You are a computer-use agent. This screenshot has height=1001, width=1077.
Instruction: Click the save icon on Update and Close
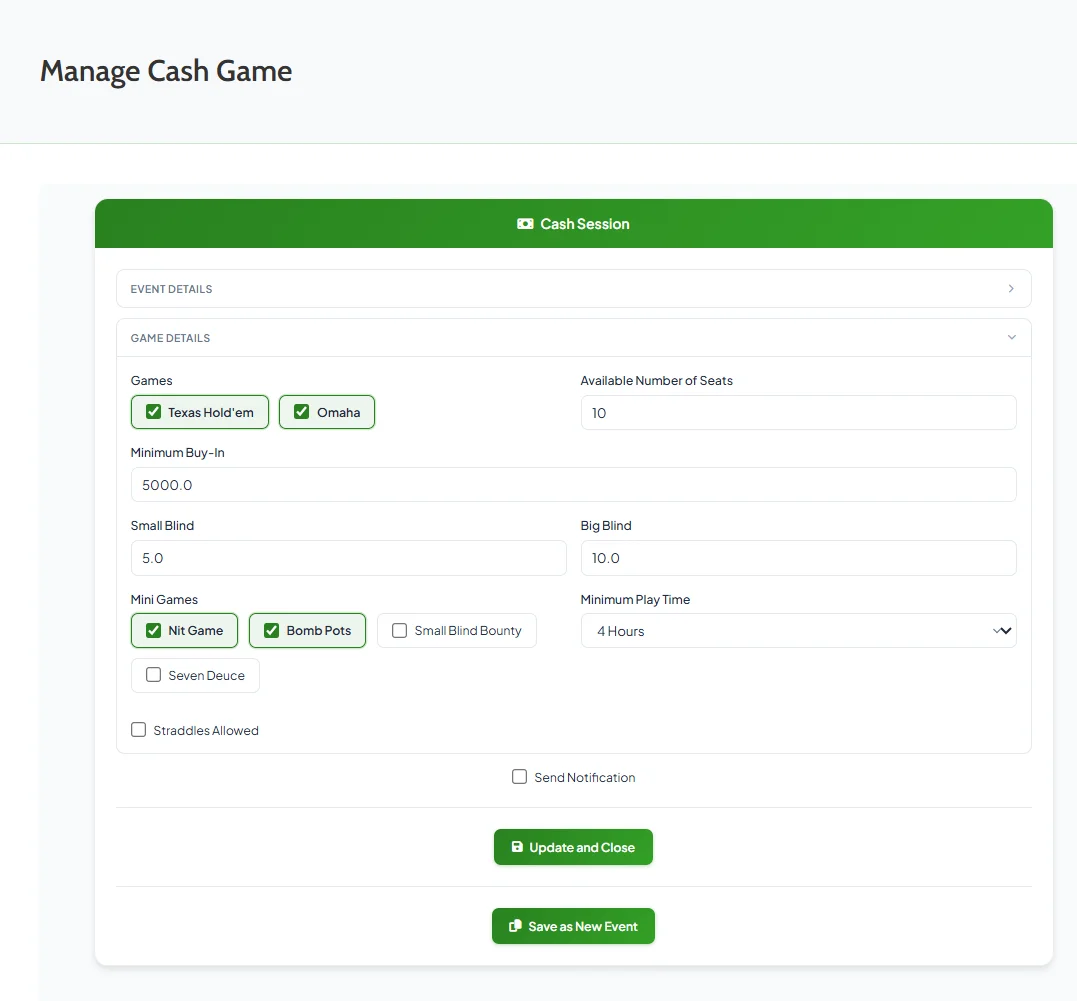[x=517, y=847]
